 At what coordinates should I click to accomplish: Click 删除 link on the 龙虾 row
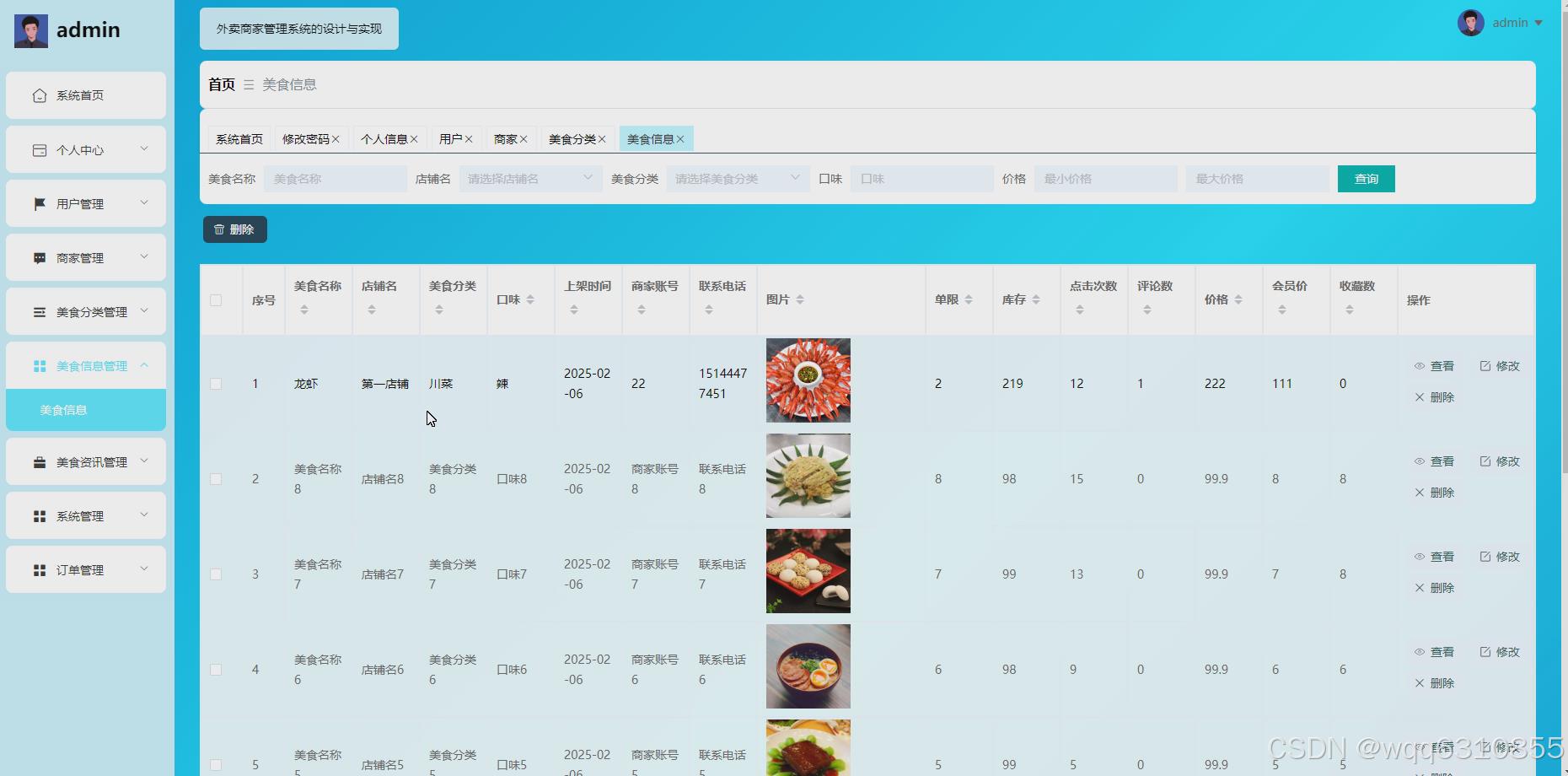[1441, 396]
